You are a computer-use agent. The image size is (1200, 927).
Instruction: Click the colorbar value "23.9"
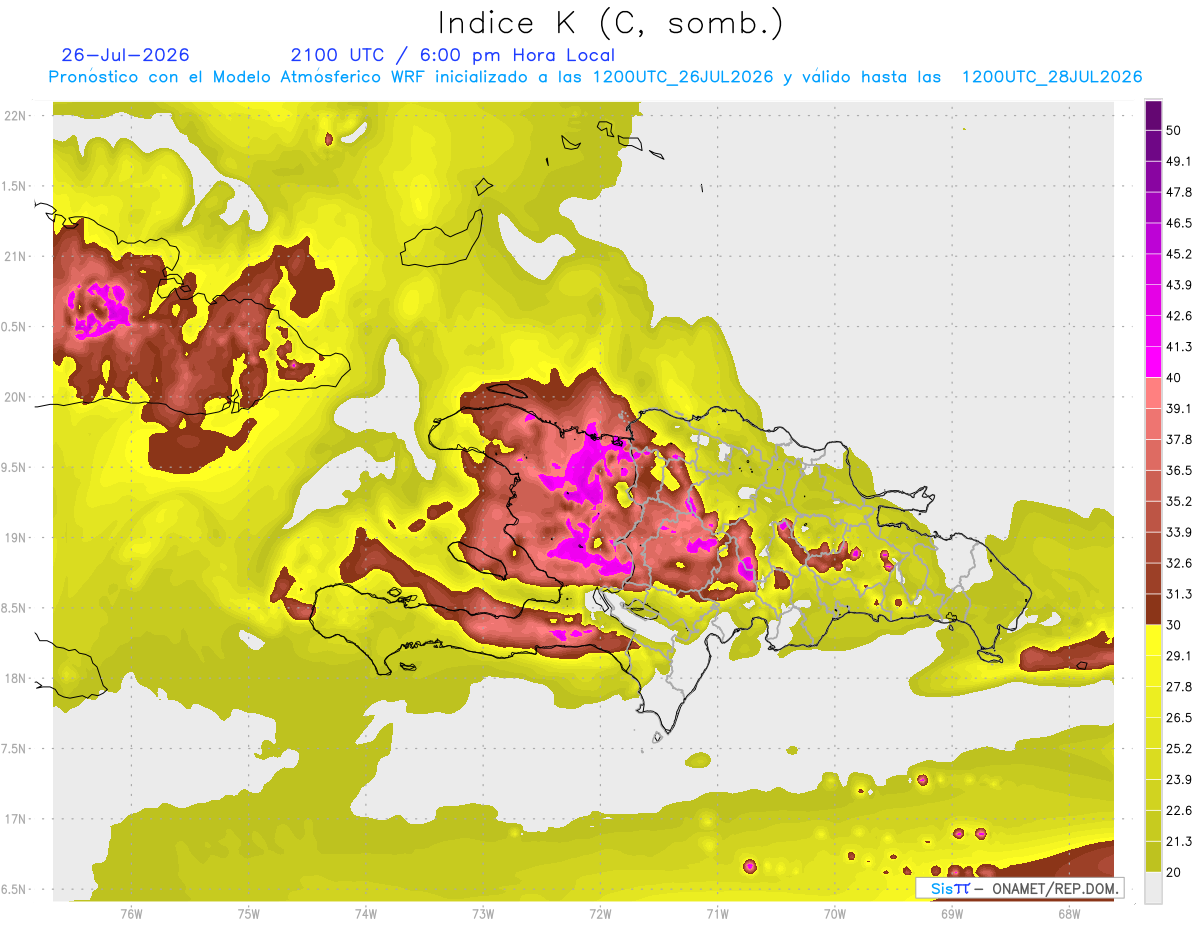tap(1179, 780)
